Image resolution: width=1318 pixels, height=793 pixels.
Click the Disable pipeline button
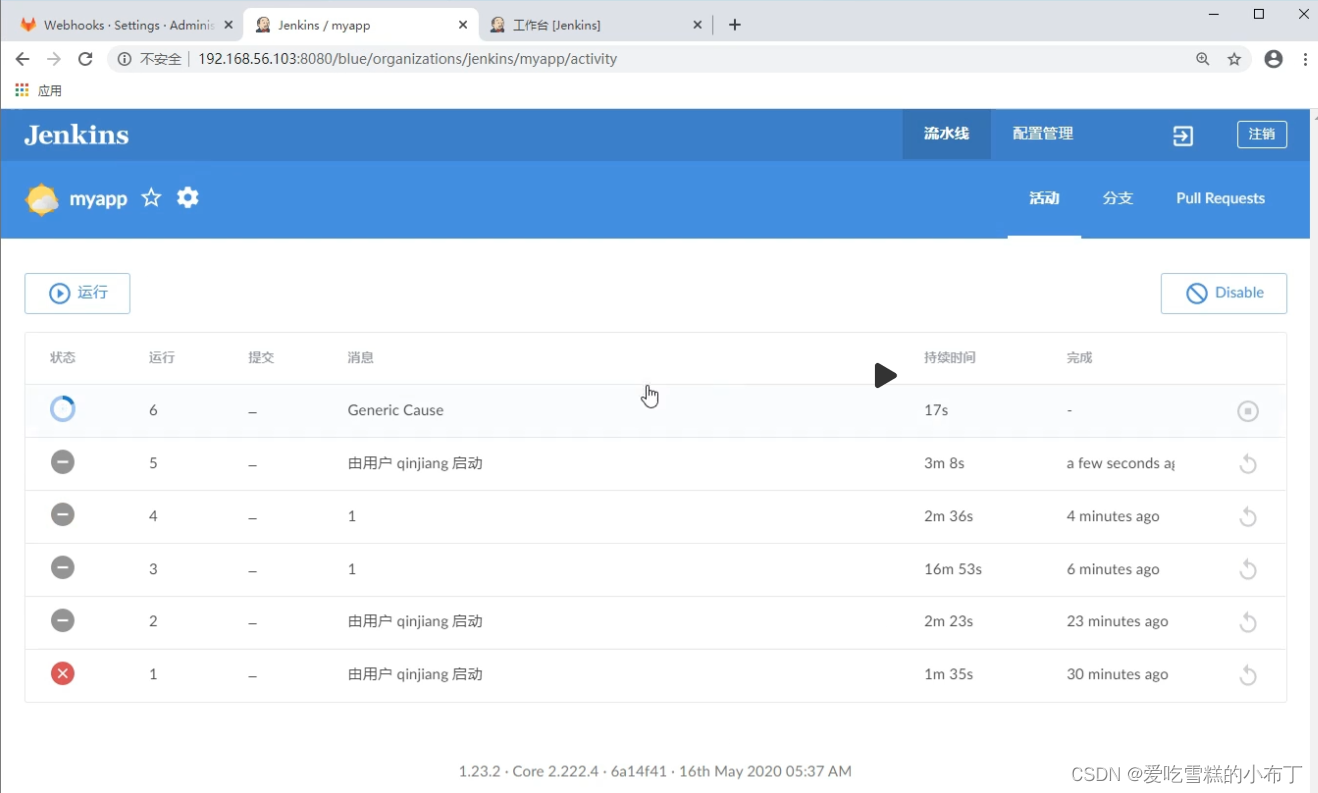[x=1224, y=293]
